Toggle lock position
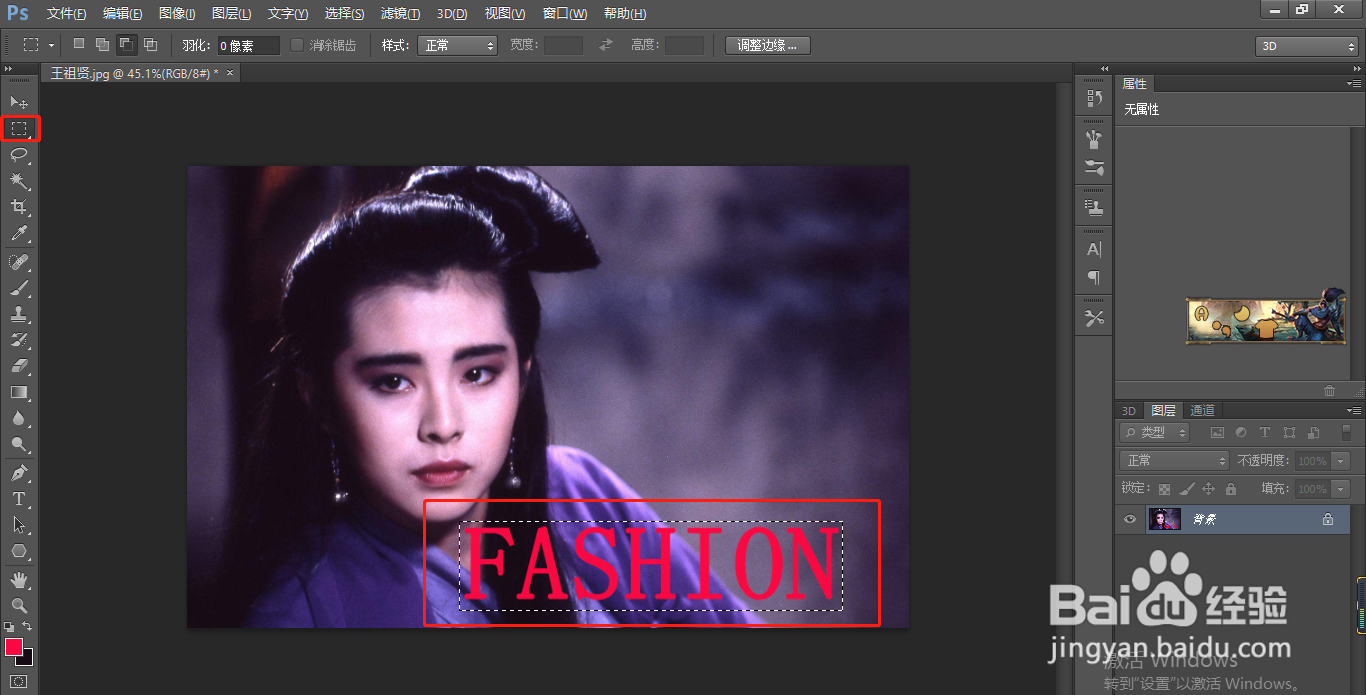Image resolution: width=1366 pixels, height=695 pixels. click(x=1208, y=489)
